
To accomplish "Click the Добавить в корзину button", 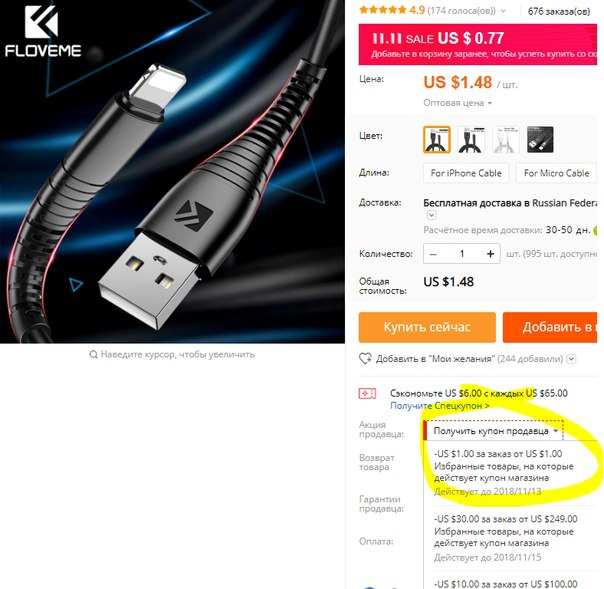I will coord(550,327).
